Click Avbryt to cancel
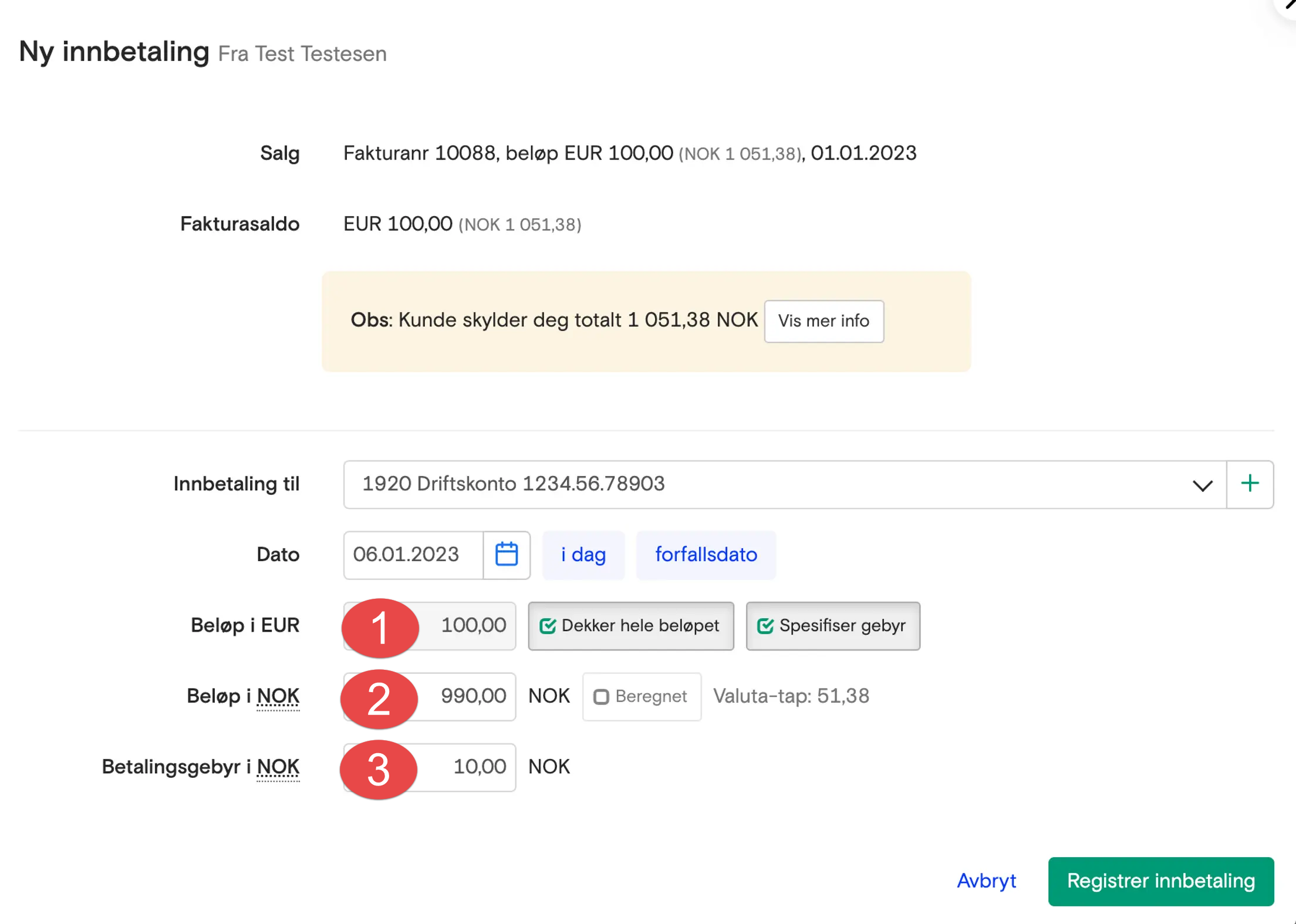Image resolution: width=1296 pixels, height=924 pixels. coord(986,881)
